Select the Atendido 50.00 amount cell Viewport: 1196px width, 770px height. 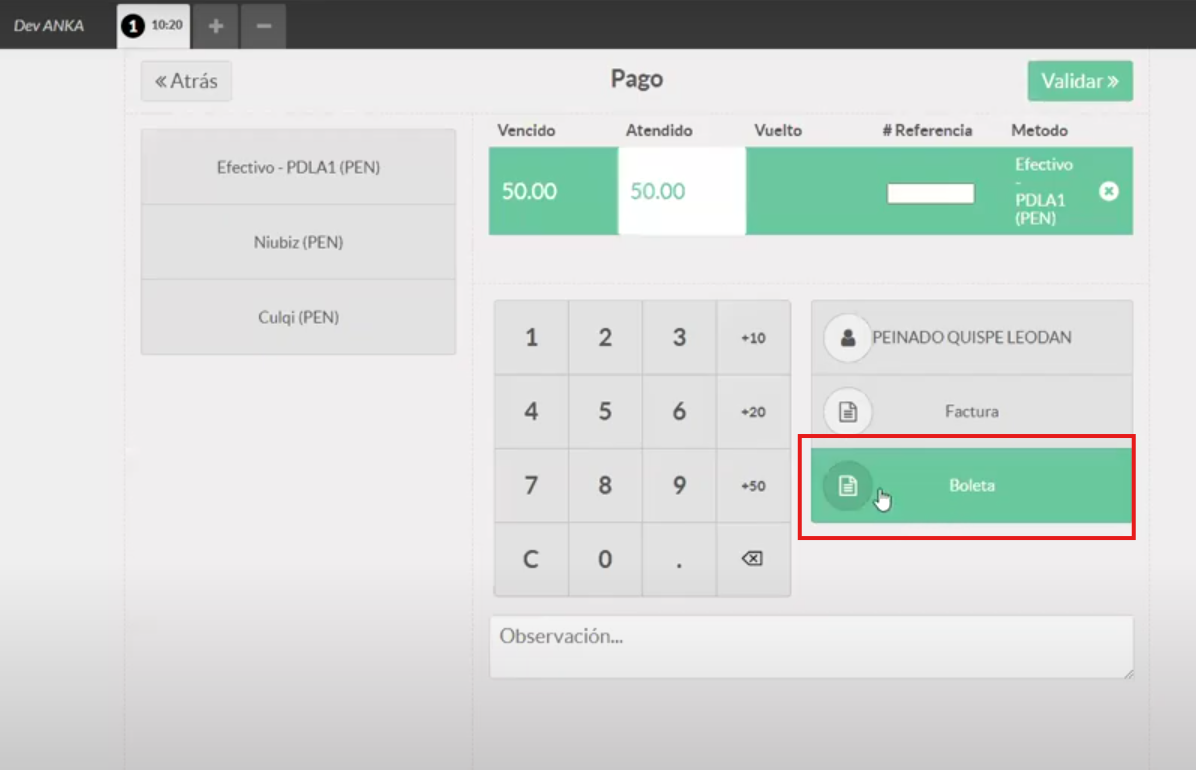[681, 191]
